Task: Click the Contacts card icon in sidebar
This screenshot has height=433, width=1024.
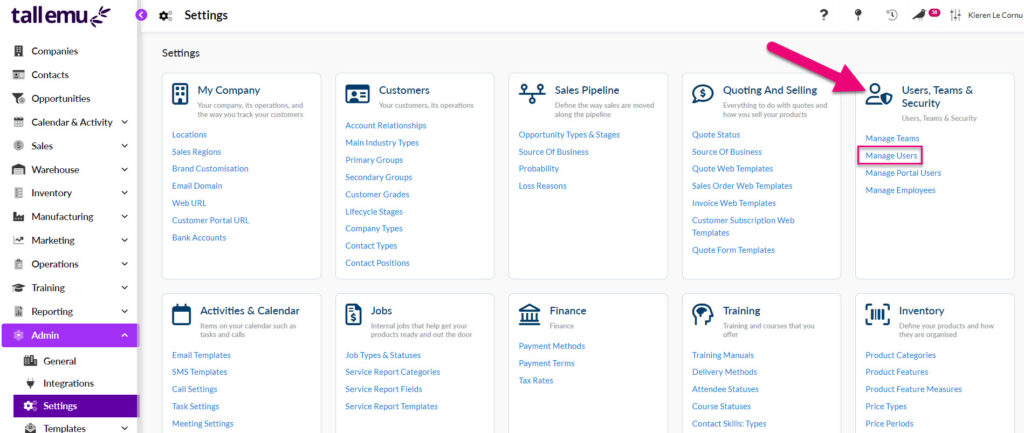Action: (18, 75)
